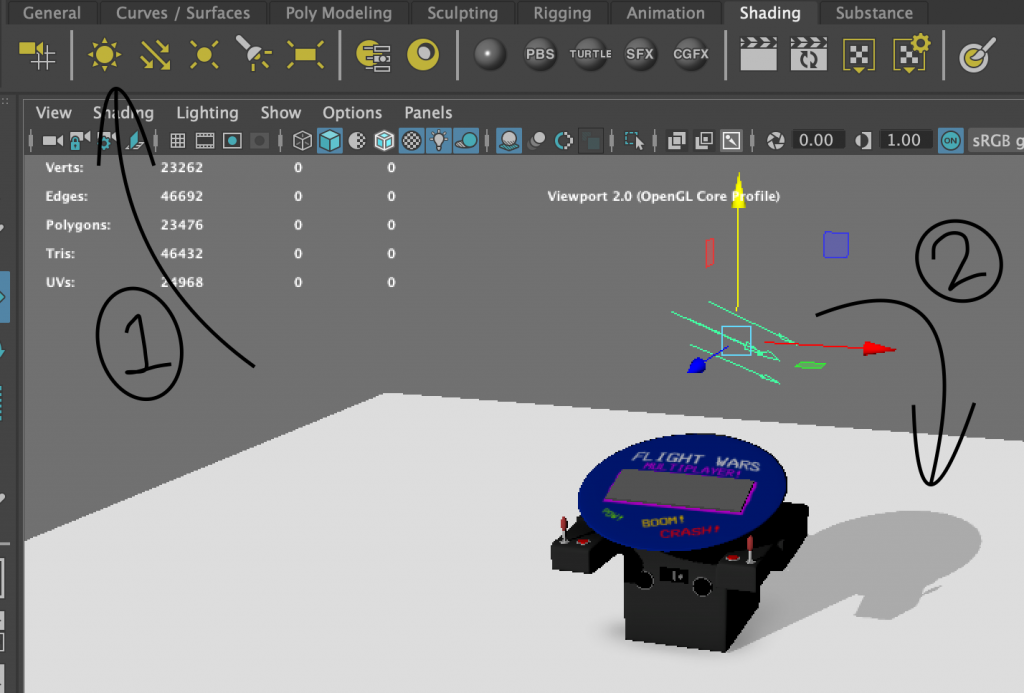
Task: Click the exposure value field showing 0.00
Action: [x=816, y=141]
